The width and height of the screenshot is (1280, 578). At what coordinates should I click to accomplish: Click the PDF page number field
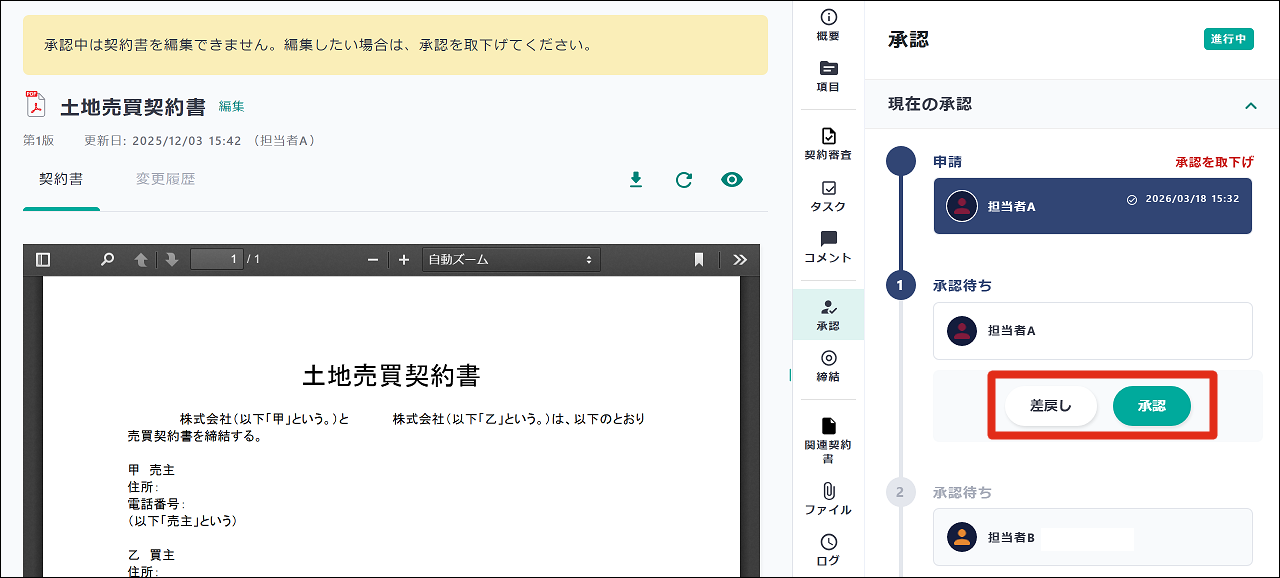(216, 260)
